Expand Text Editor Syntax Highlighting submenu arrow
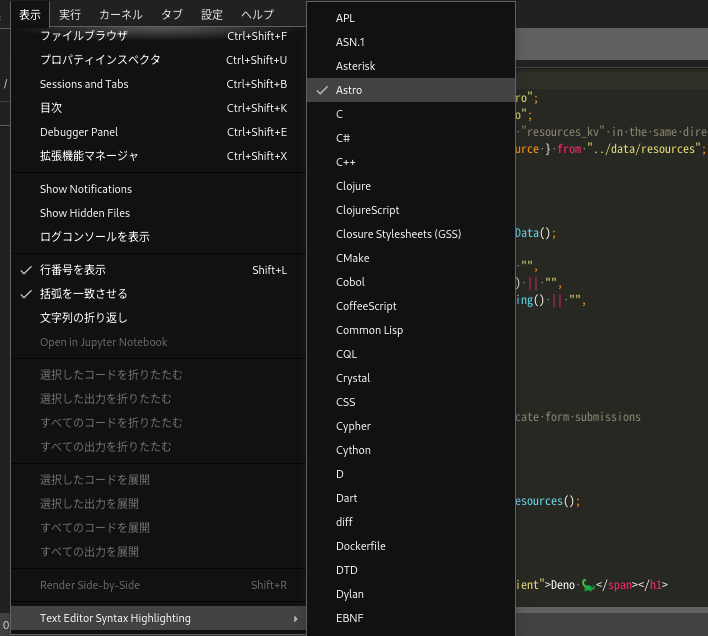Viewport: 708px width, 636px height. tap(295, 619)
